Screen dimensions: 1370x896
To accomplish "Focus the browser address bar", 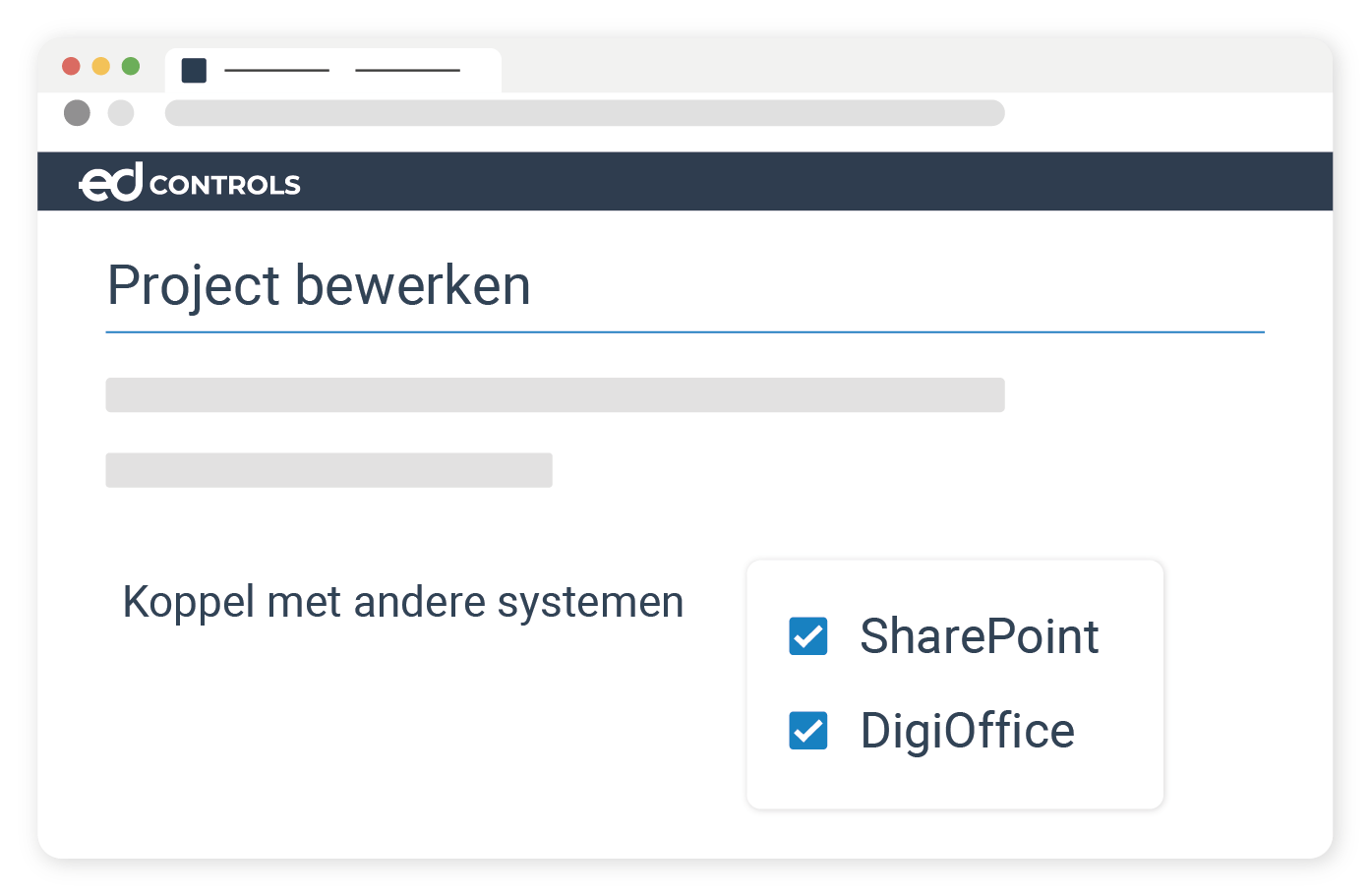I will 584,113.
